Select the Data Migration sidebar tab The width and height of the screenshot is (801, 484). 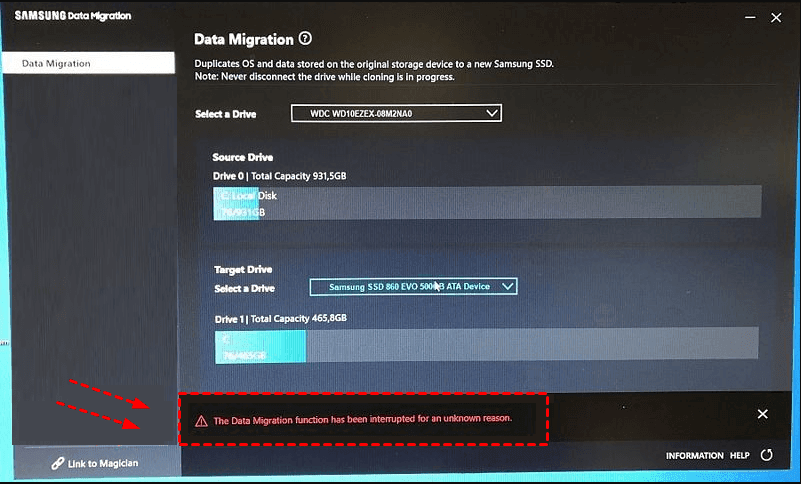pos(88,63)
